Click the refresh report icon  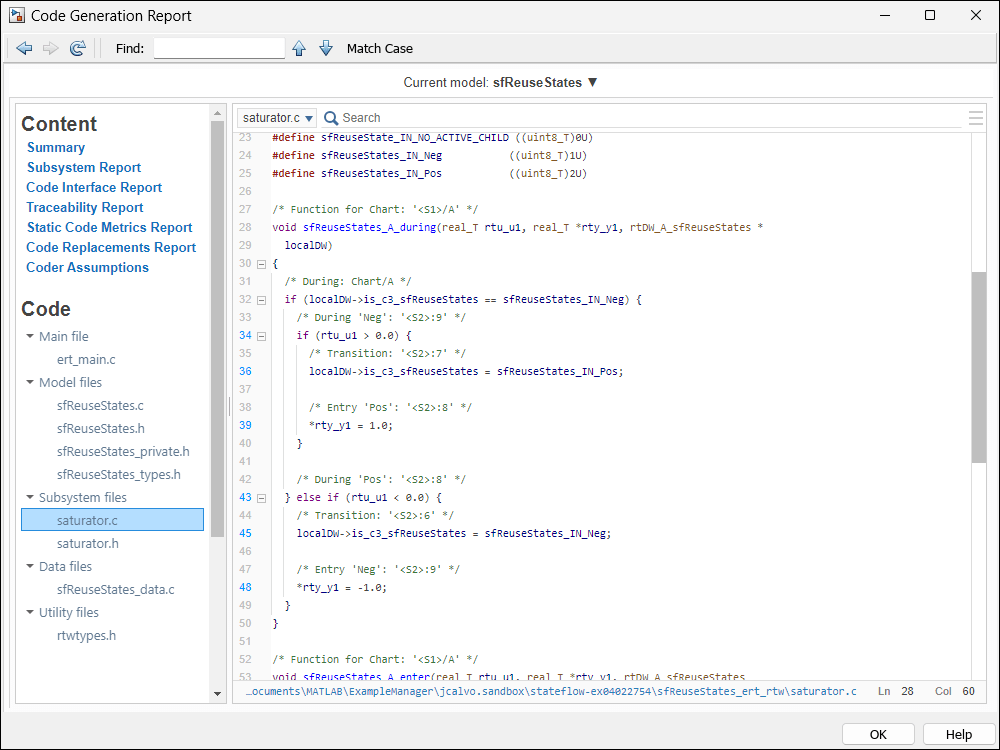(78, 48)
